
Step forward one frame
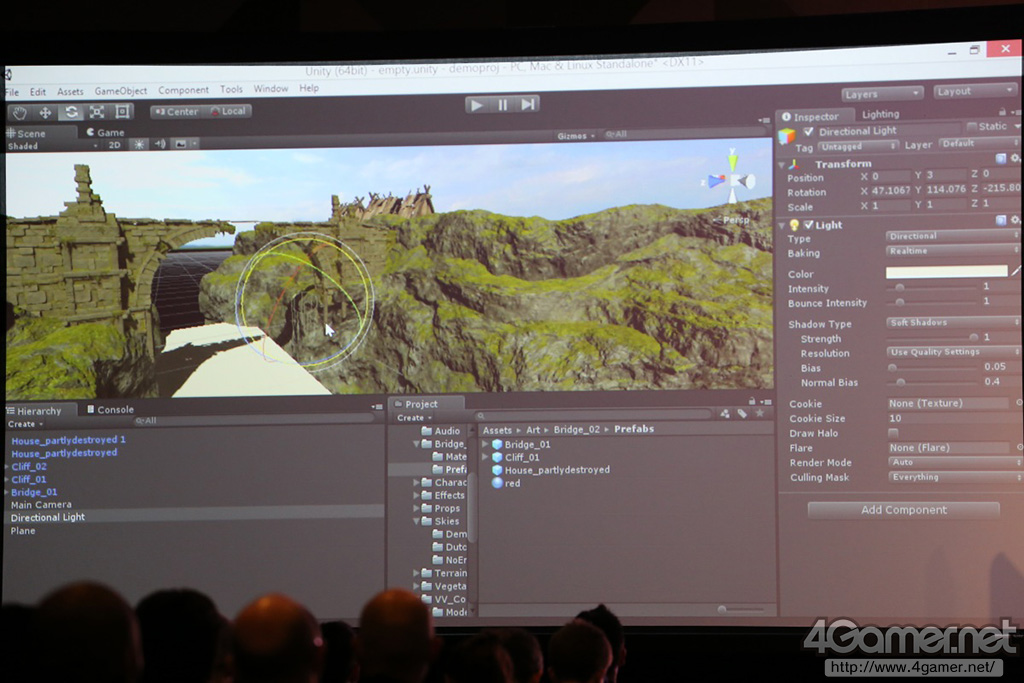[x=528, y=104]
